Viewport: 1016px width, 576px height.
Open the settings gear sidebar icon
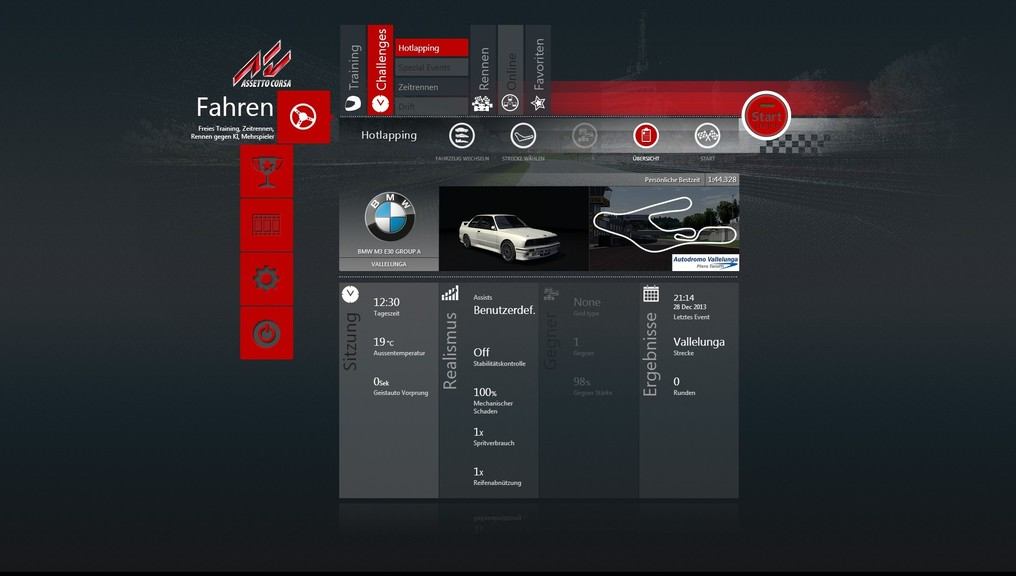266,279
